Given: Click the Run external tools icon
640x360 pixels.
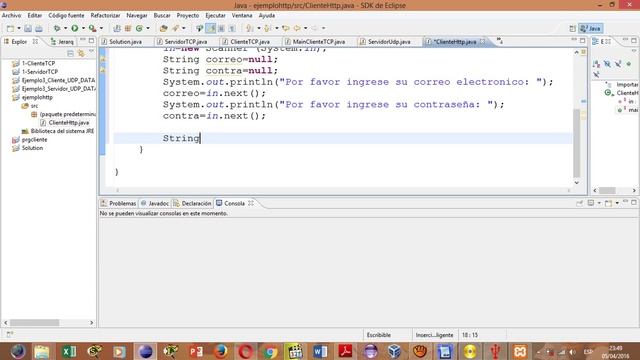Looking at the screenshot, I should click(93, 28).
